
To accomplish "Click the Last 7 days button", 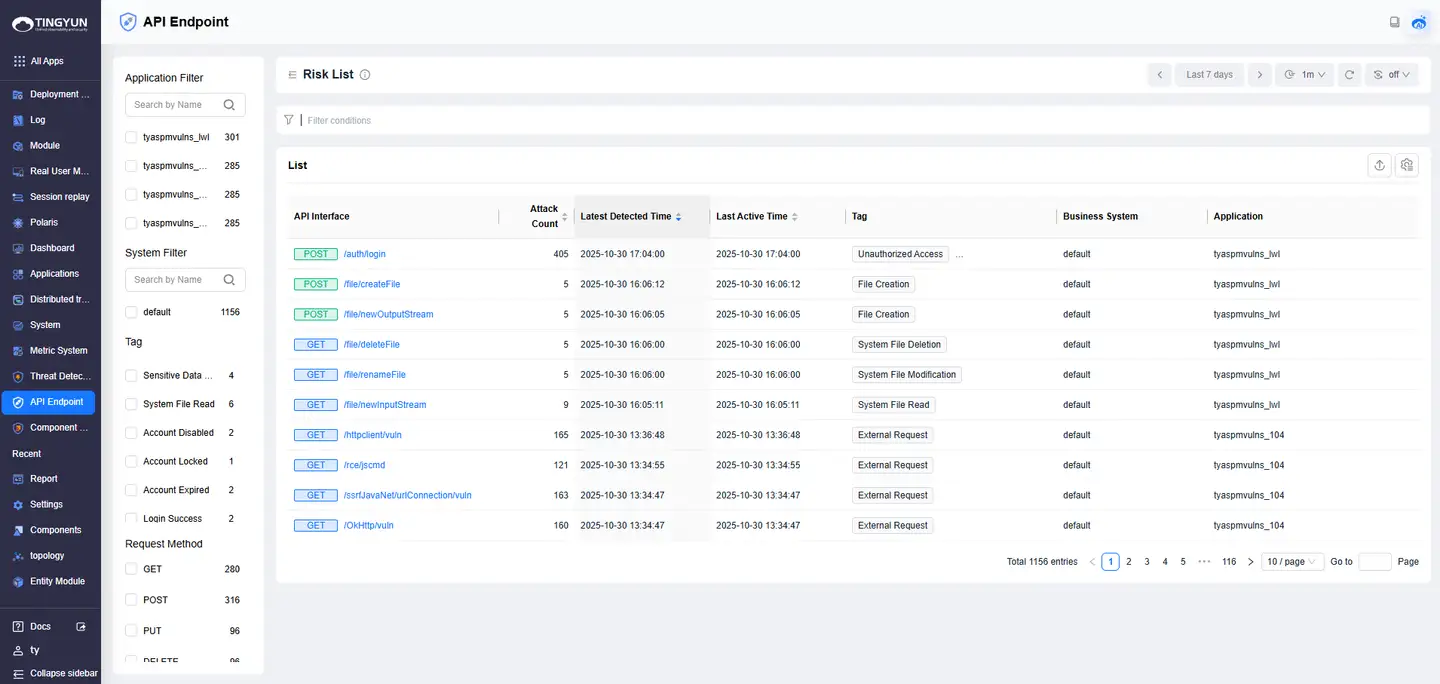I will 1209,75.
